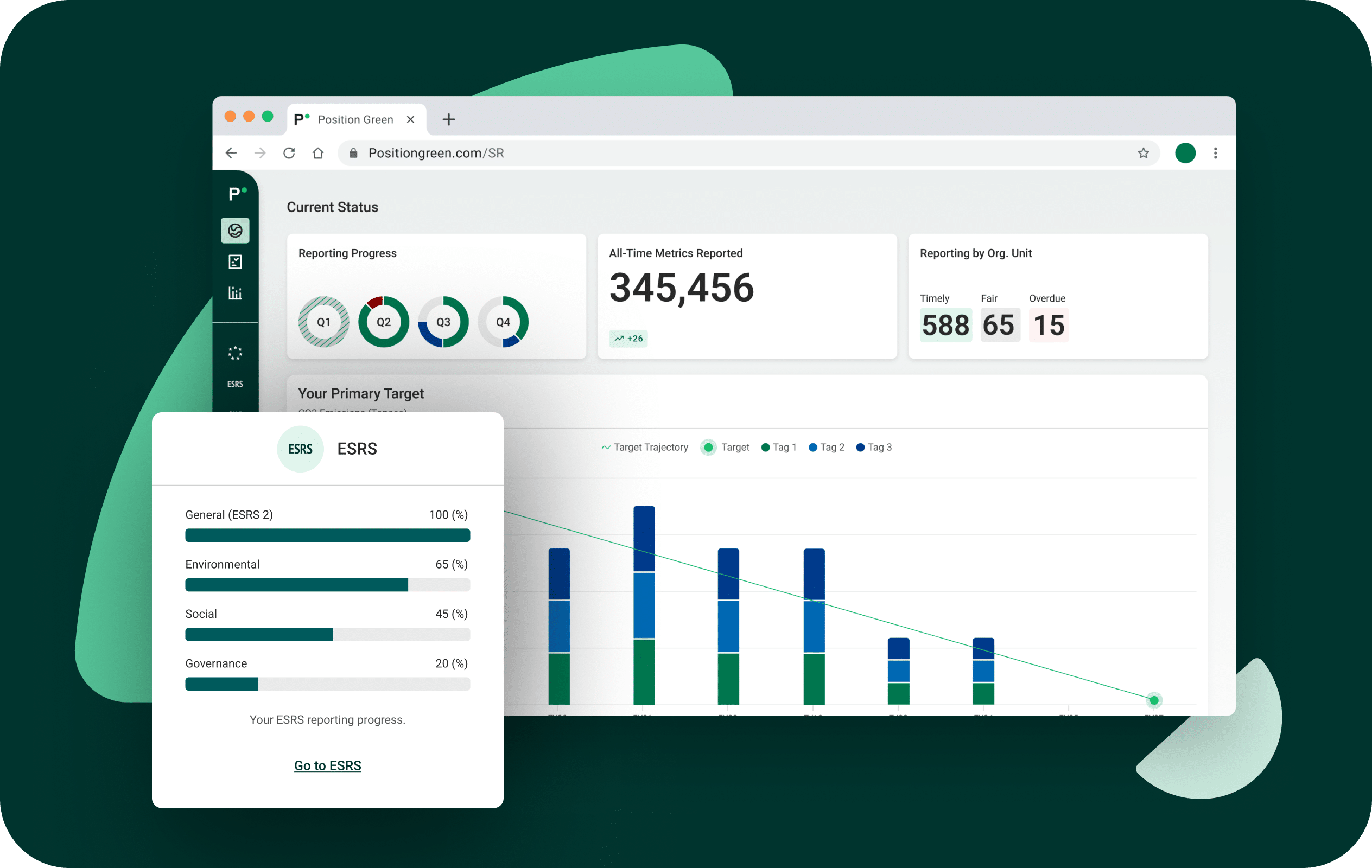1372x868 pixels.
Task: Open the checklist report icon in sidebar
Action: [235, 262]
